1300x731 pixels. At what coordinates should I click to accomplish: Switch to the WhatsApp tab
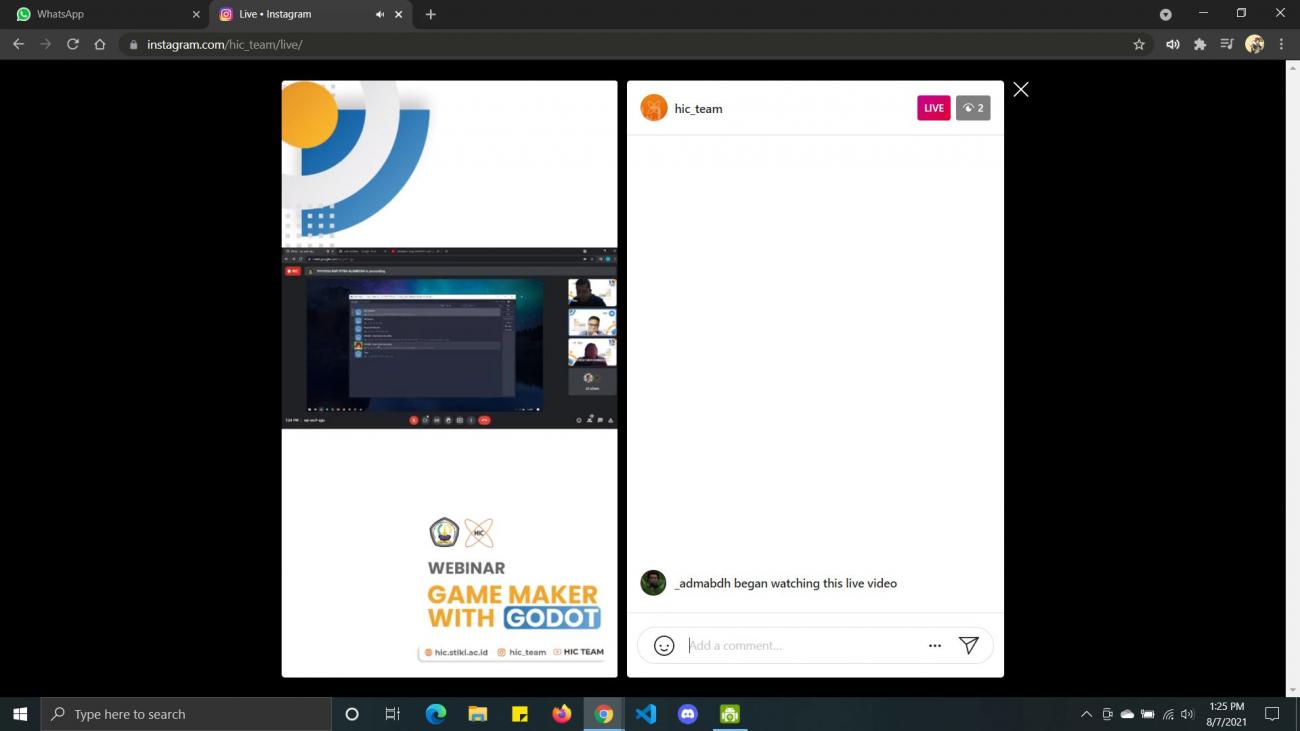[100, 15]
